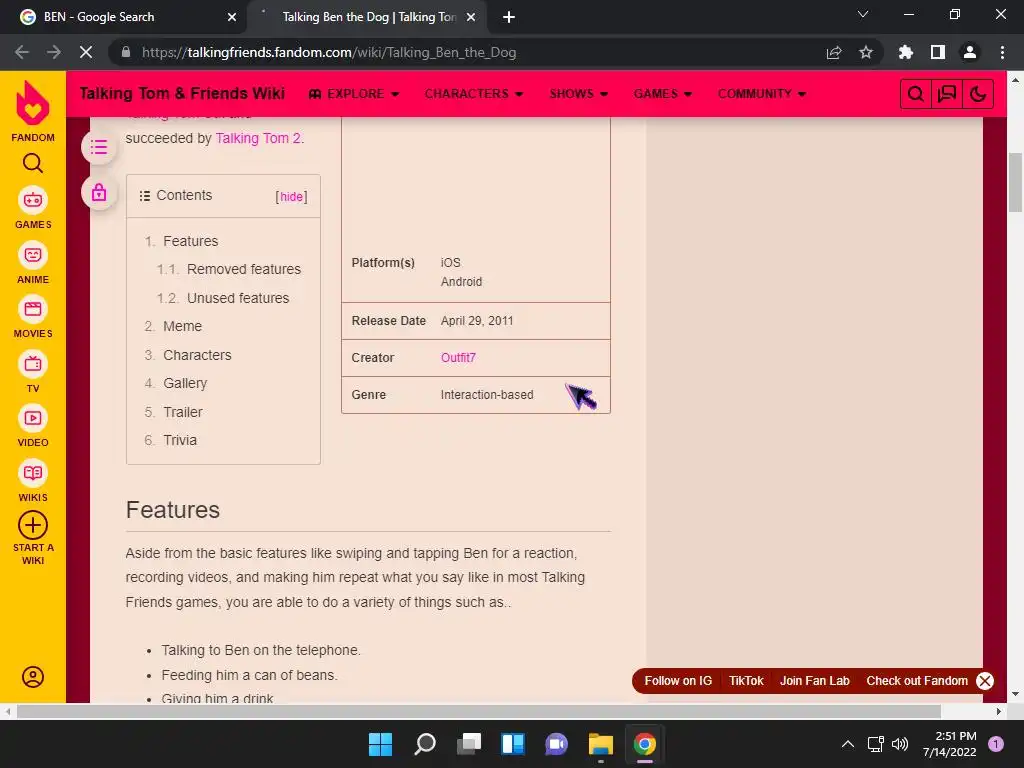Show hidden system tray icons
The image size is (1024, 768).
(848, 744)
